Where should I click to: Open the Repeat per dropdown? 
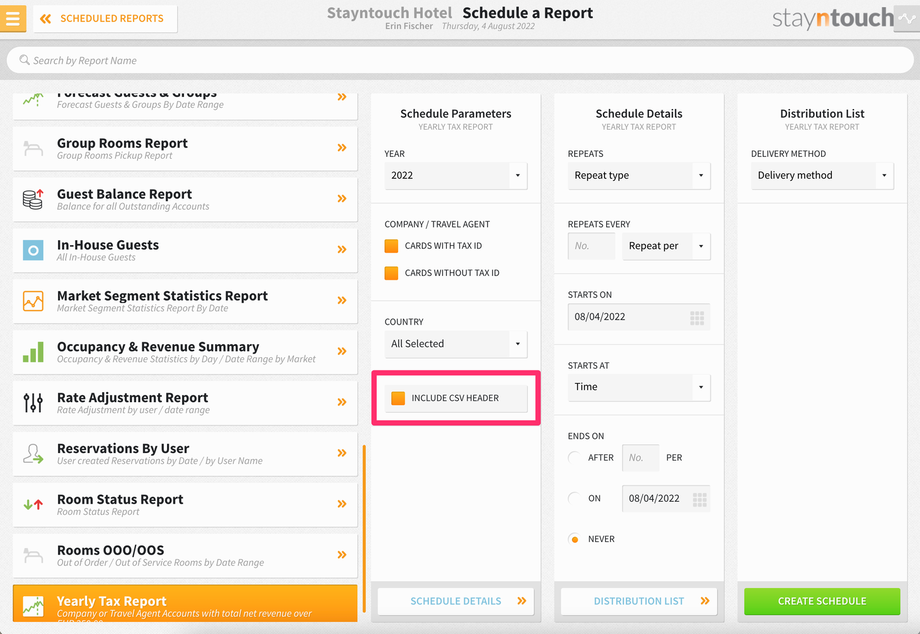coord(666,246)
